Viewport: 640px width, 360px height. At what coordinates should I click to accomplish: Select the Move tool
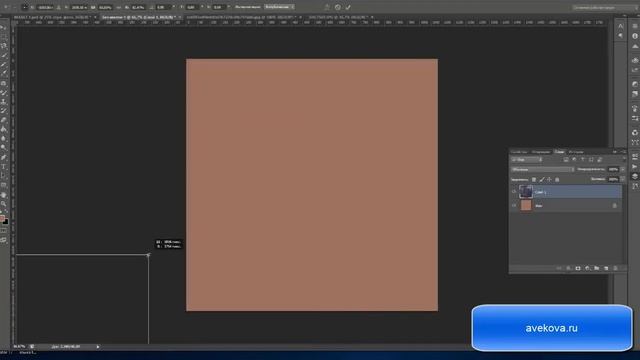4,27
